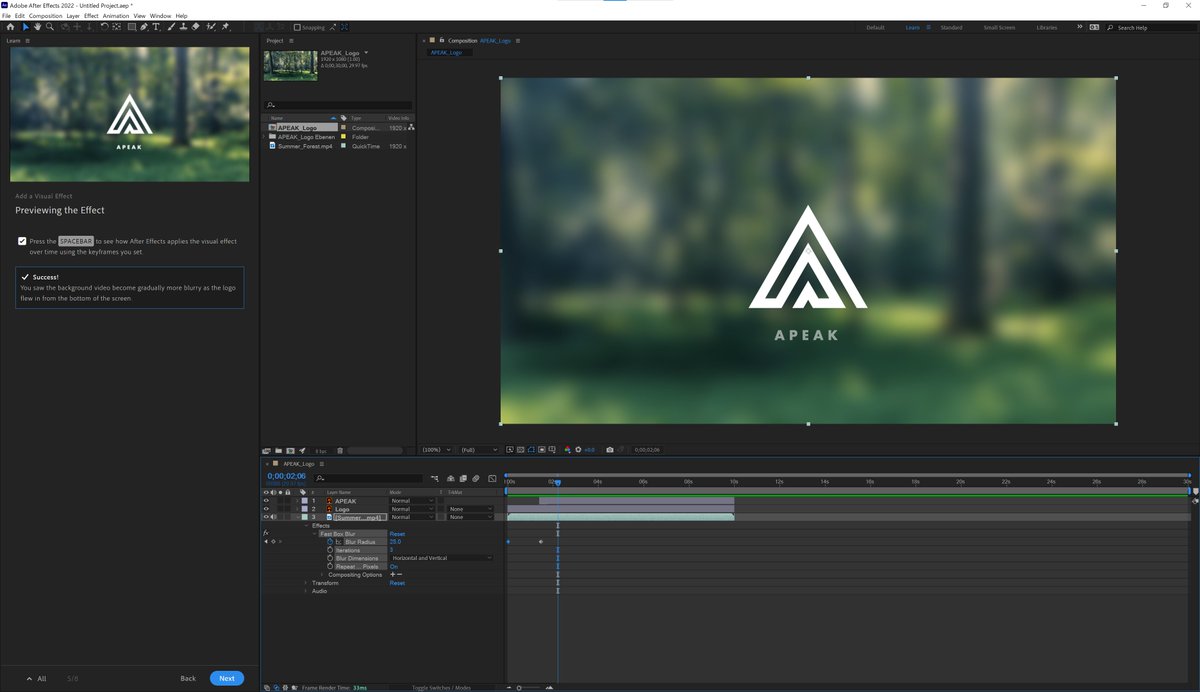Screen dimensions: 1200x692
Task: Expand the Audio property group
Action: [306, 591]
